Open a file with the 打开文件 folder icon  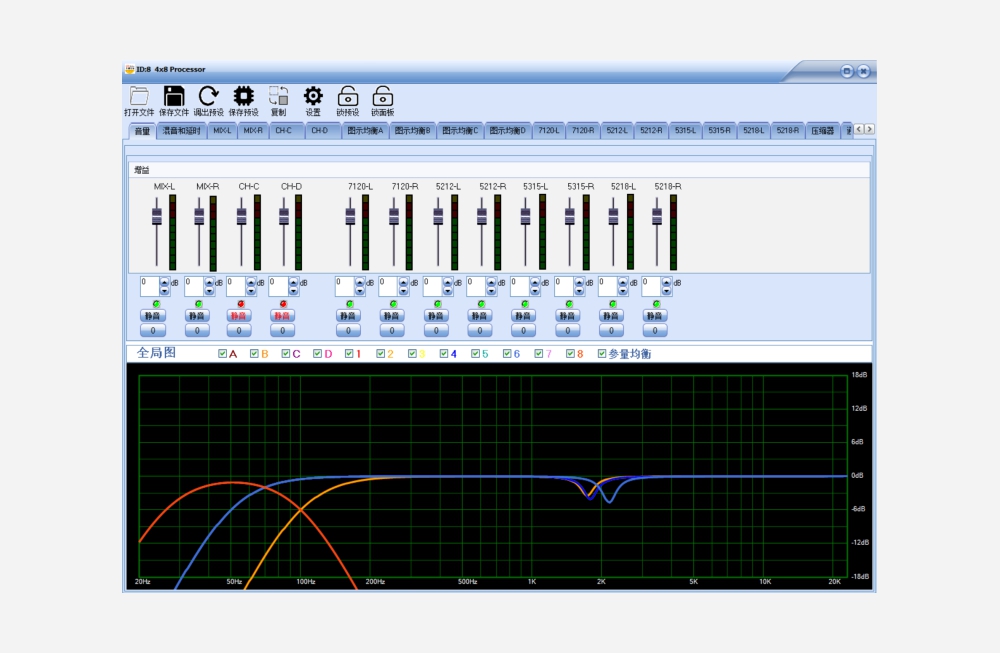[x=139, y=96]
